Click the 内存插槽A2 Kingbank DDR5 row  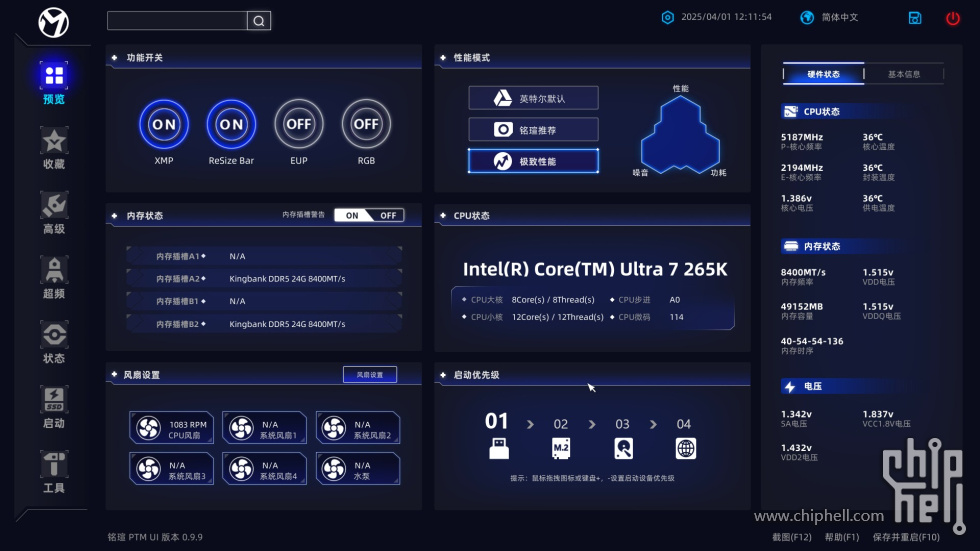(264, 279)
